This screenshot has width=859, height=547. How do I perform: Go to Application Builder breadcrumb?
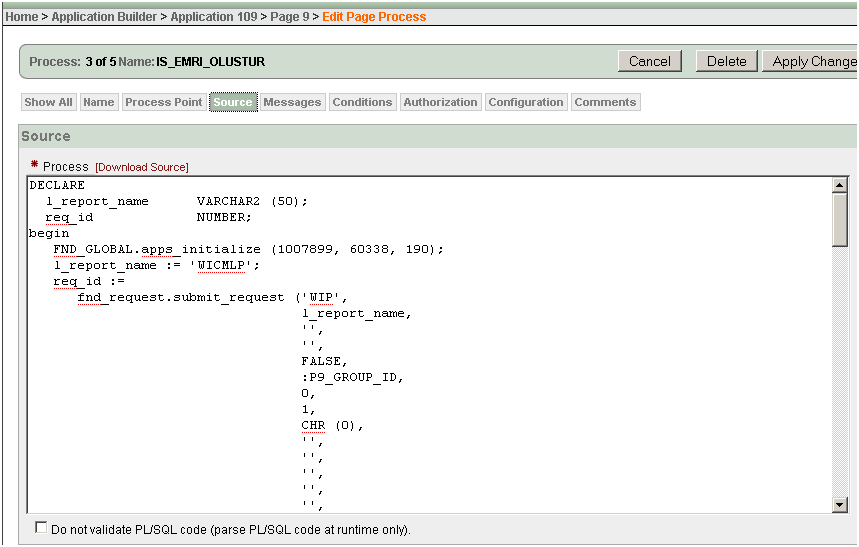104,17
